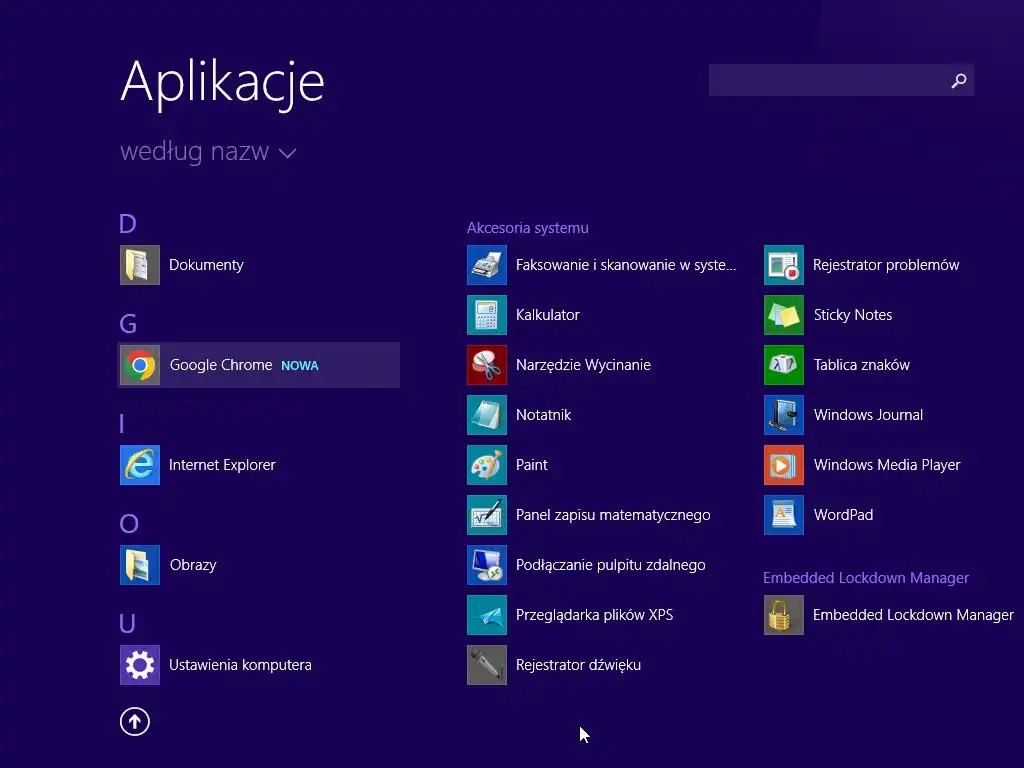
Task: Click the 'Narzędzie Wycinanie' label
Action: [x=583, y=365]
